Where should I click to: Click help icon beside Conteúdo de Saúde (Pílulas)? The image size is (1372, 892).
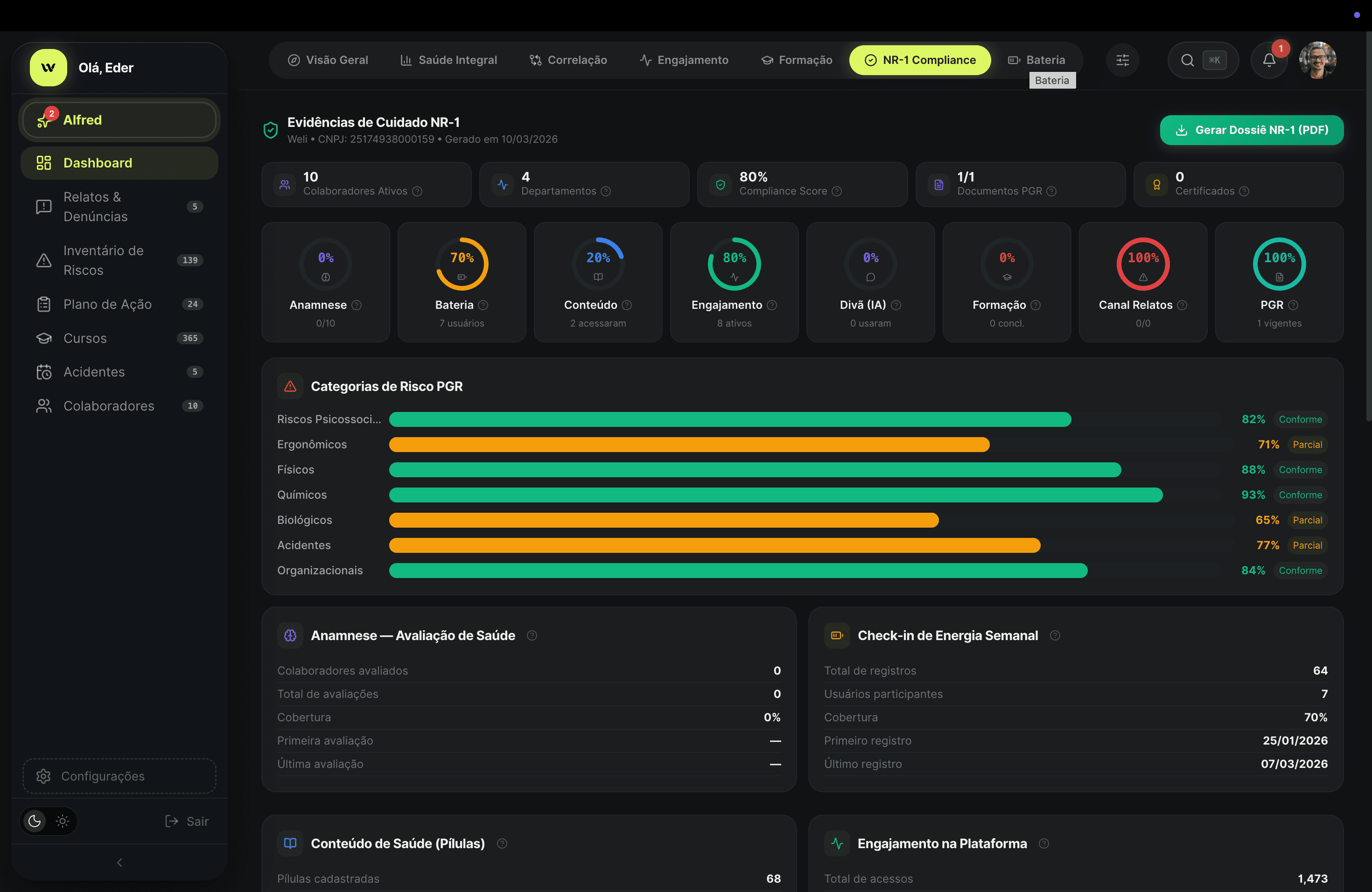point(502,843)
